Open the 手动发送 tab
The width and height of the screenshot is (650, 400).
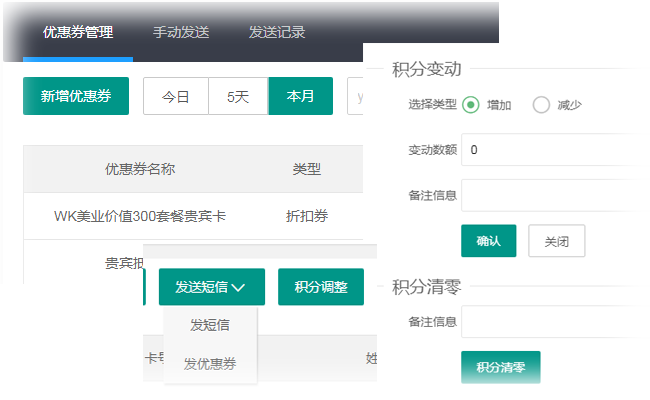point(181,32)
